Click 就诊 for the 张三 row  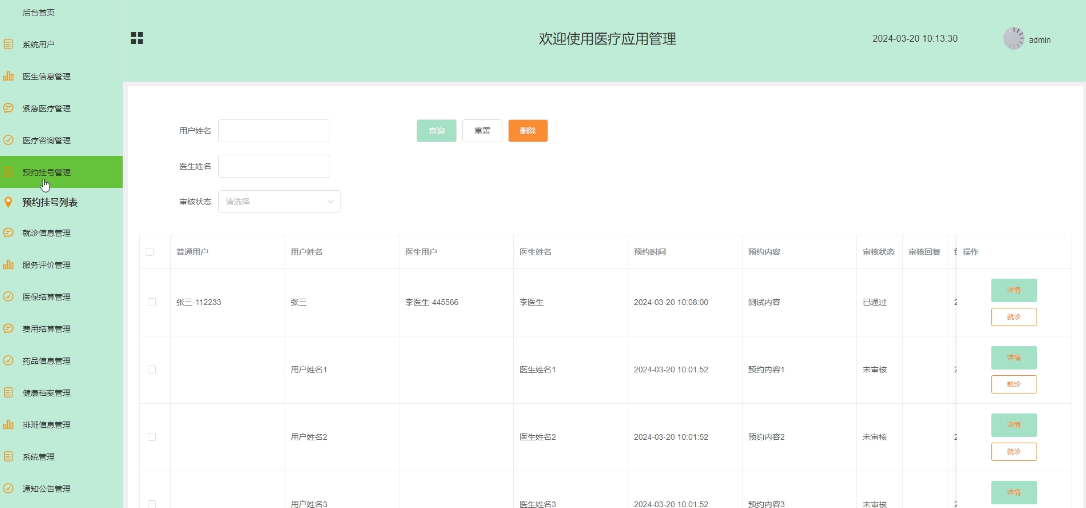[1014, 317]
